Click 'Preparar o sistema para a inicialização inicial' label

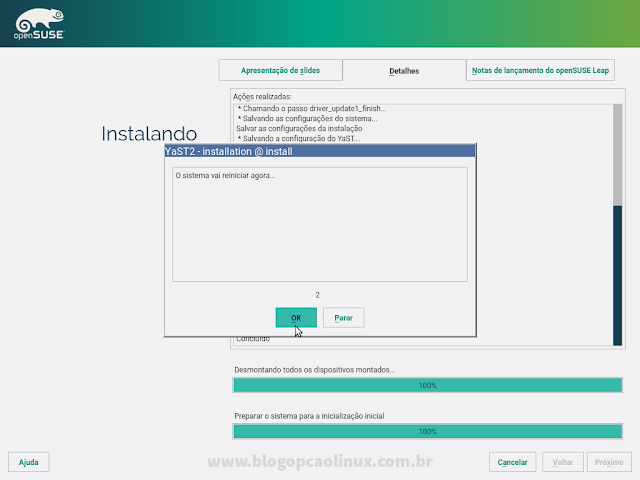click(309, 416)
